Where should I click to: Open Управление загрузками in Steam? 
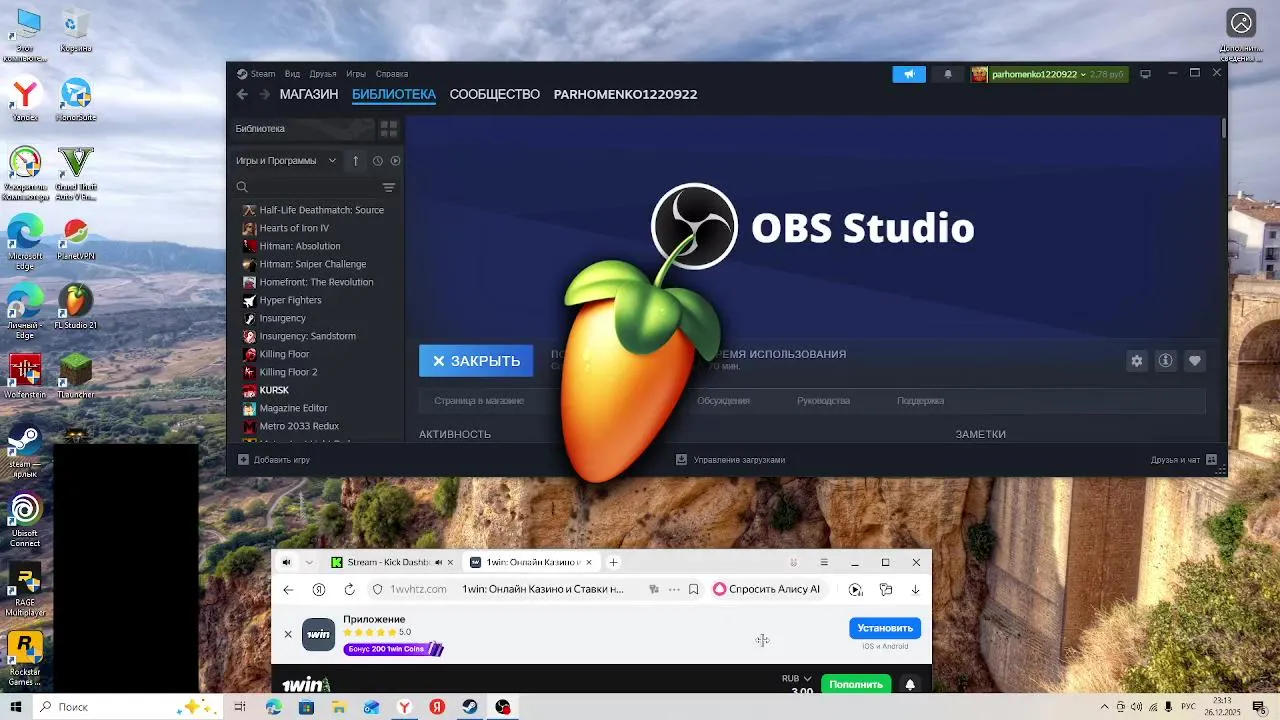click(731, 460)
